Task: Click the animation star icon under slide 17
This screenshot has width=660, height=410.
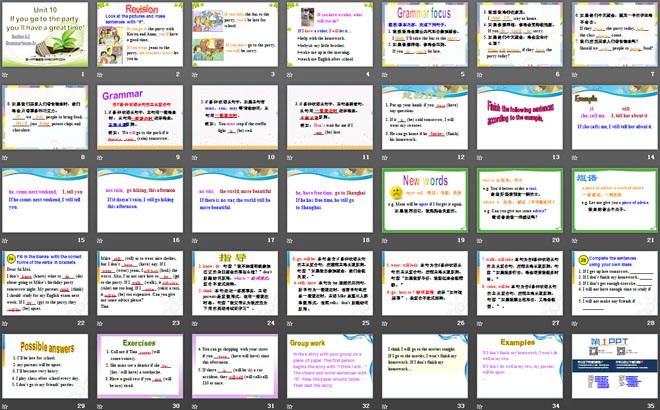Action: tap(195, 240)
